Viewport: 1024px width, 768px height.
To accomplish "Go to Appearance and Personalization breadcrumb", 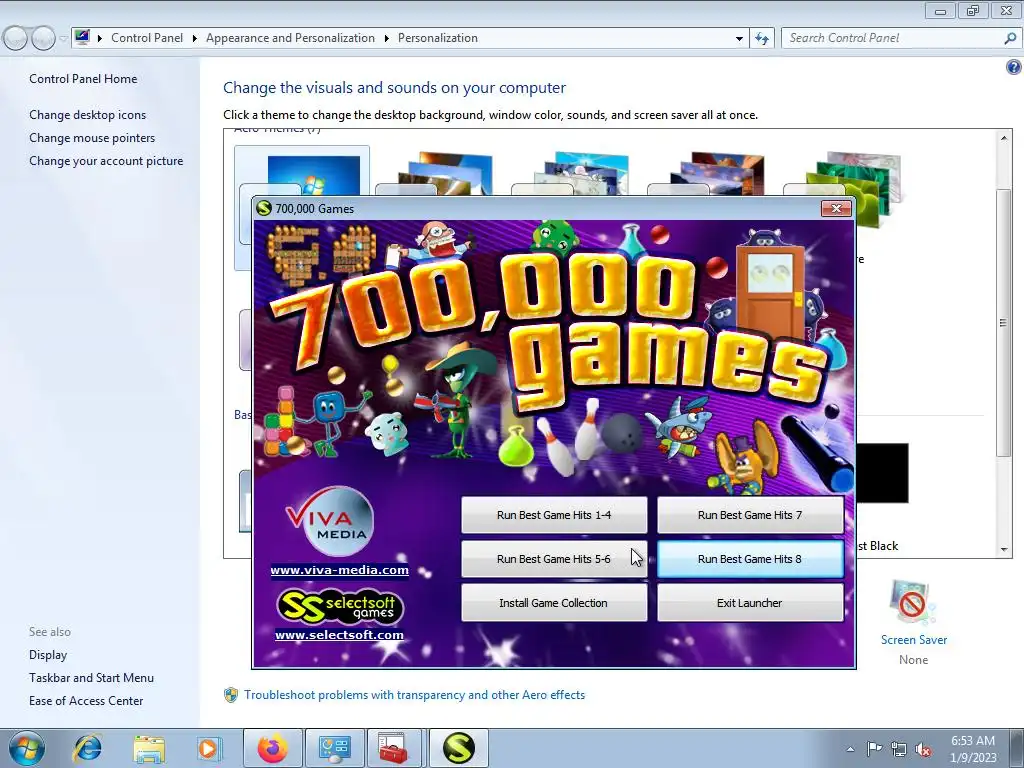I will [291, 38].
